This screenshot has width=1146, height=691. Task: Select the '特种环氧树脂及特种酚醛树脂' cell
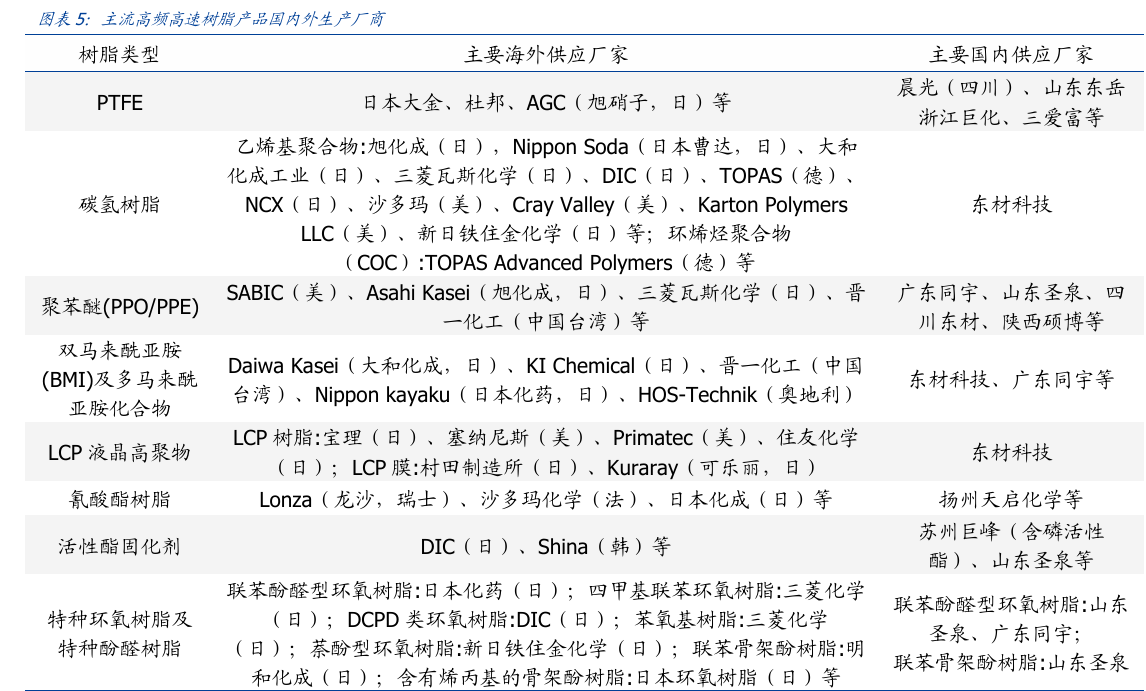(x=119, y=633)
